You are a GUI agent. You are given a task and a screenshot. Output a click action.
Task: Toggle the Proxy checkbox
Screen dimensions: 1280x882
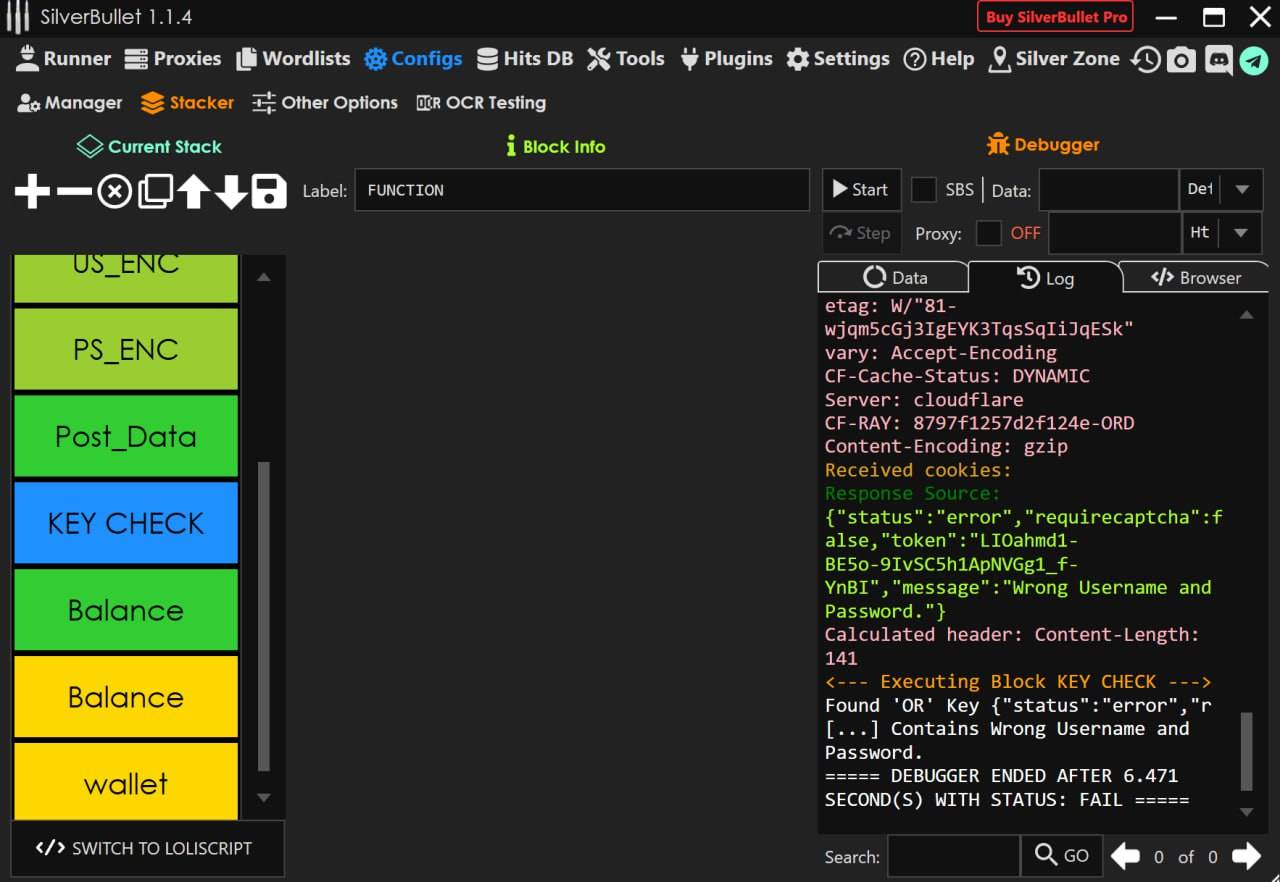tap(988, 233)
